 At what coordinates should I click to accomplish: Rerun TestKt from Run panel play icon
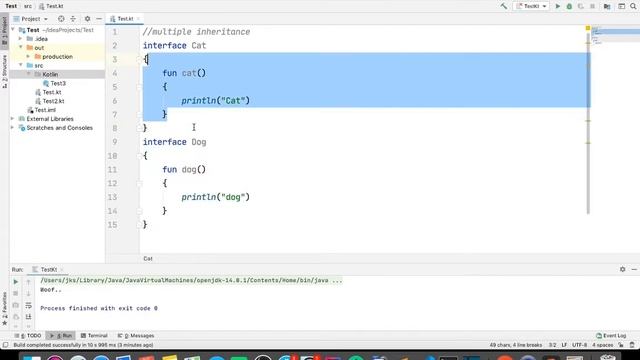click(x=16, y=282)
